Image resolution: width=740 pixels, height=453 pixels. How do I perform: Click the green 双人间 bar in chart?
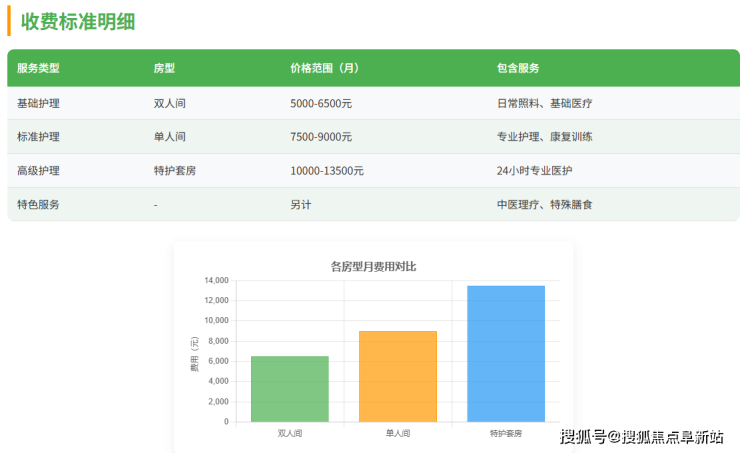tap(290, 389)
